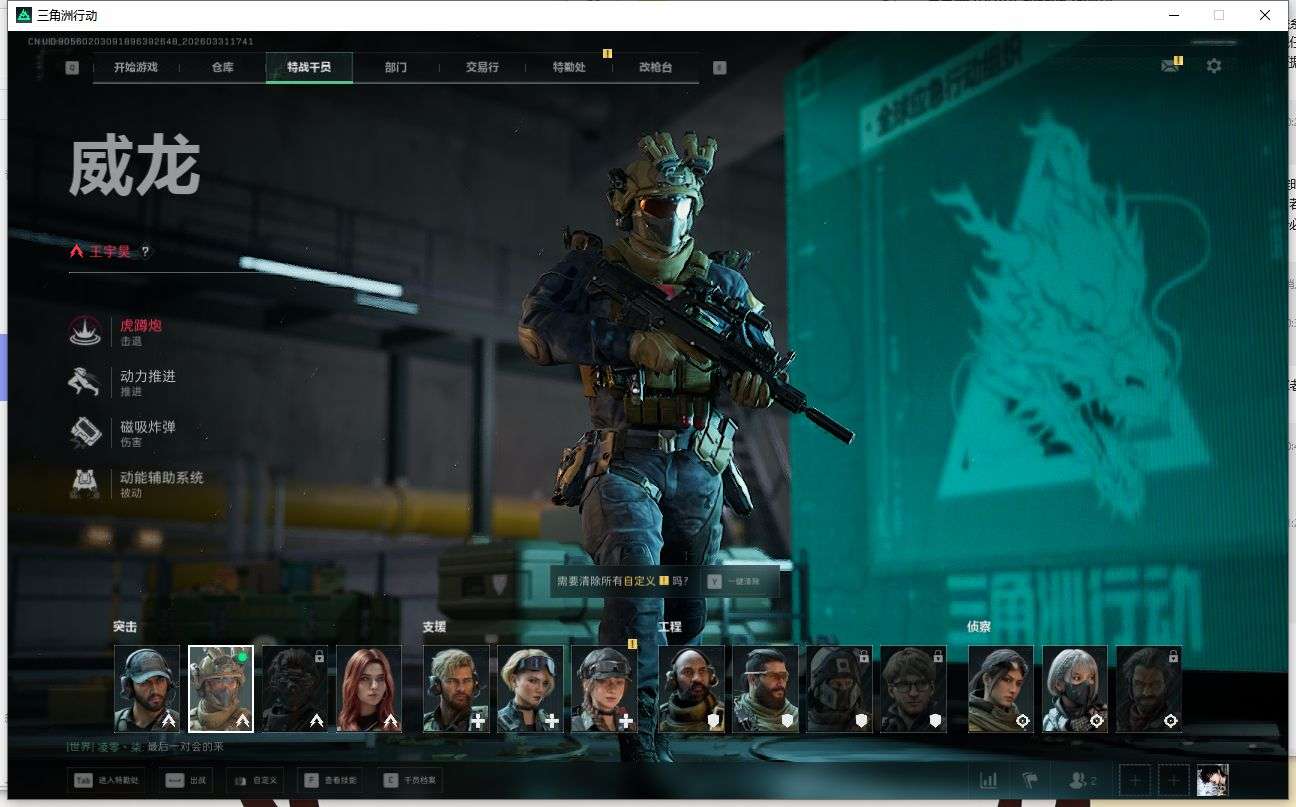Image resolution: width=1296 pixels, height=807 pixels.
Task: Select the red-haired 突击 operator portrait
Action: pos(369,689)
